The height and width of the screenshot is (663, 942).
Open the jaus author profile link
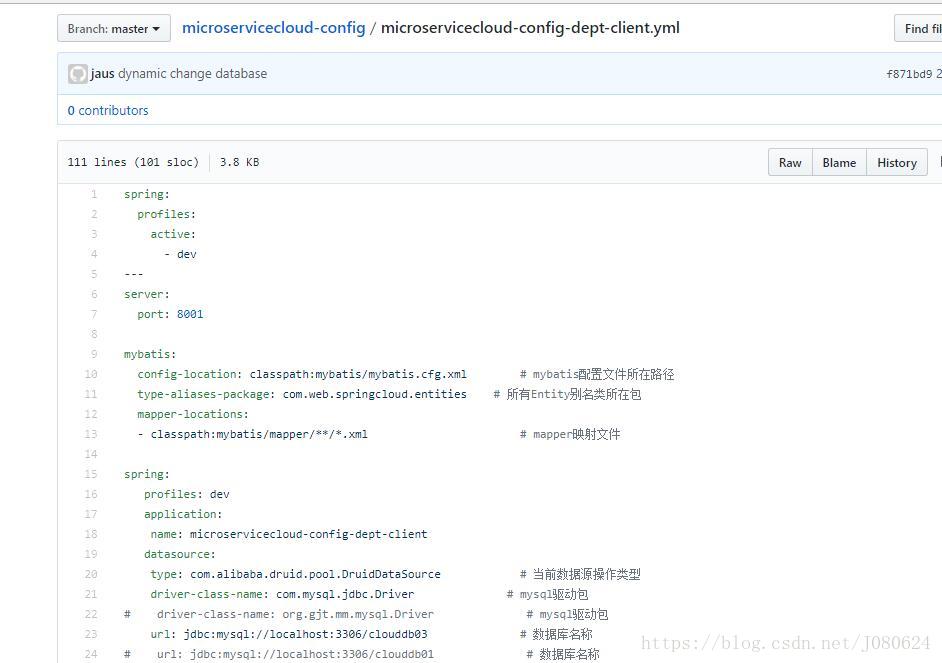102,74
